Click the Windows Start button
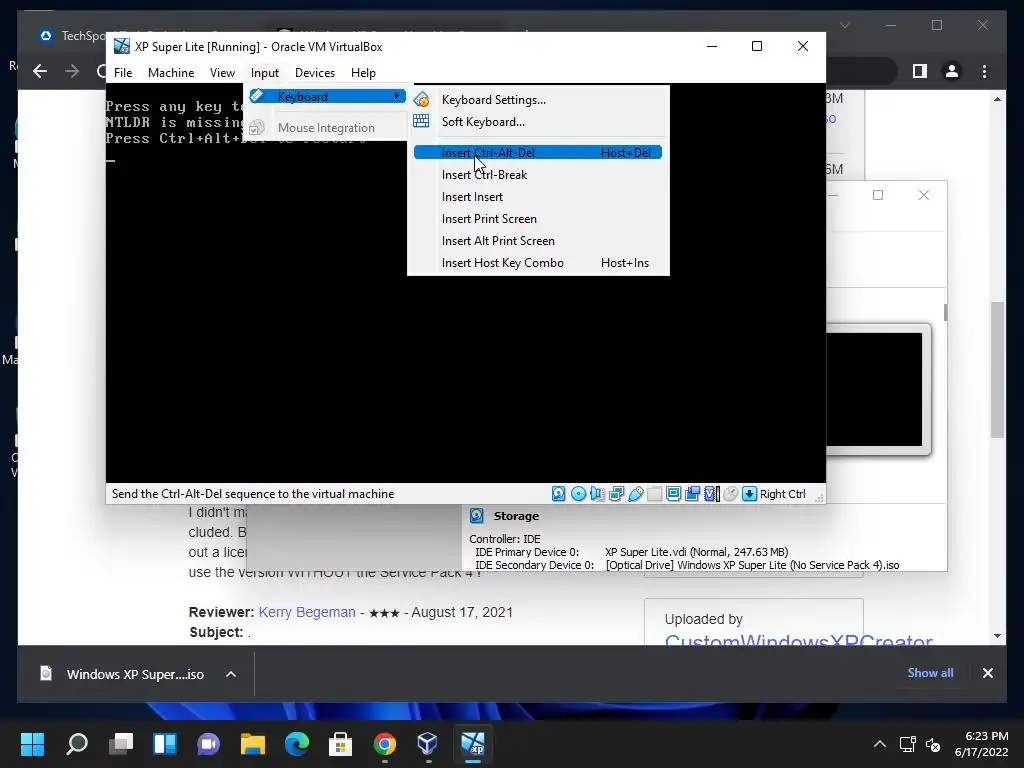This screenshot has width=1024, height=768. pyautogui.click(x=32, y=743)
